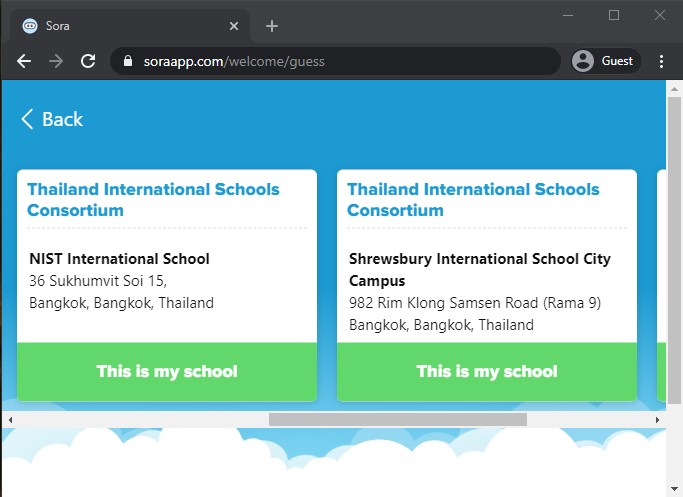Open the Guest profile menu
683x497 pixels.
(606, 61)
